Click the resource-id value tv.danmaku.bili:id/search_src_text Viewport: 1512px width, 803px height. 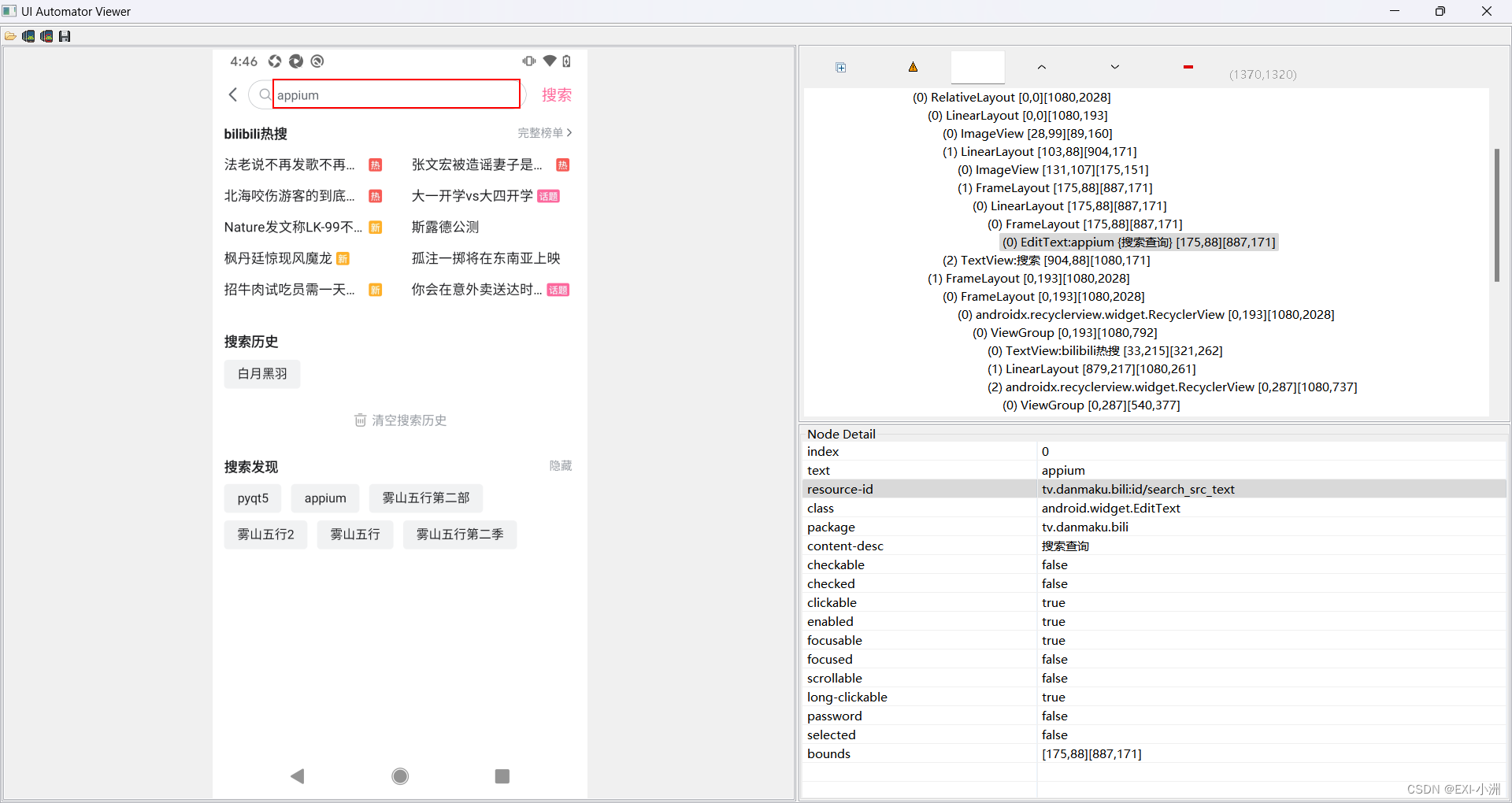[1138, 490]
